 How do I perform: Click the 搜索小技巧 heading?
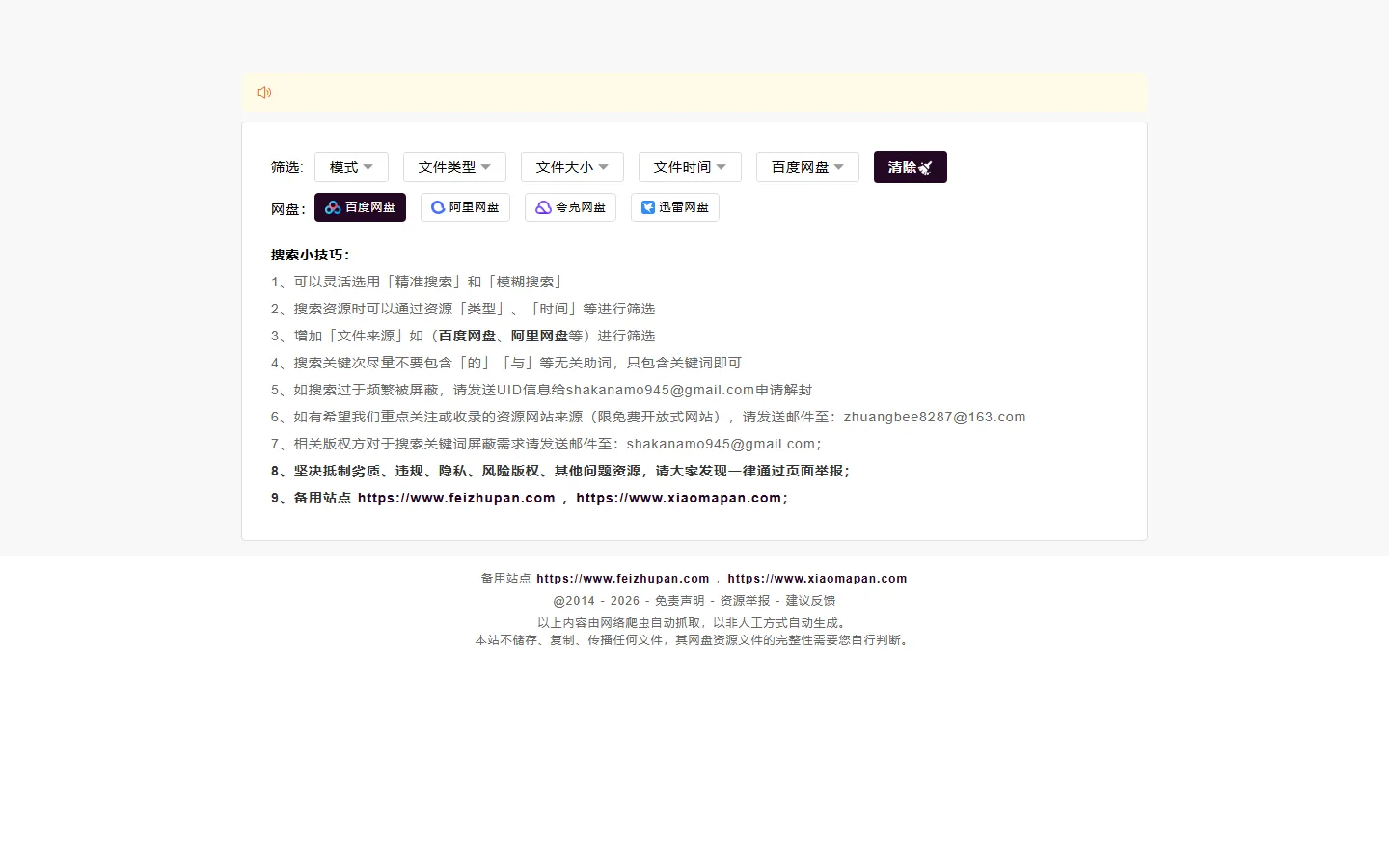(x=310, y=255)
